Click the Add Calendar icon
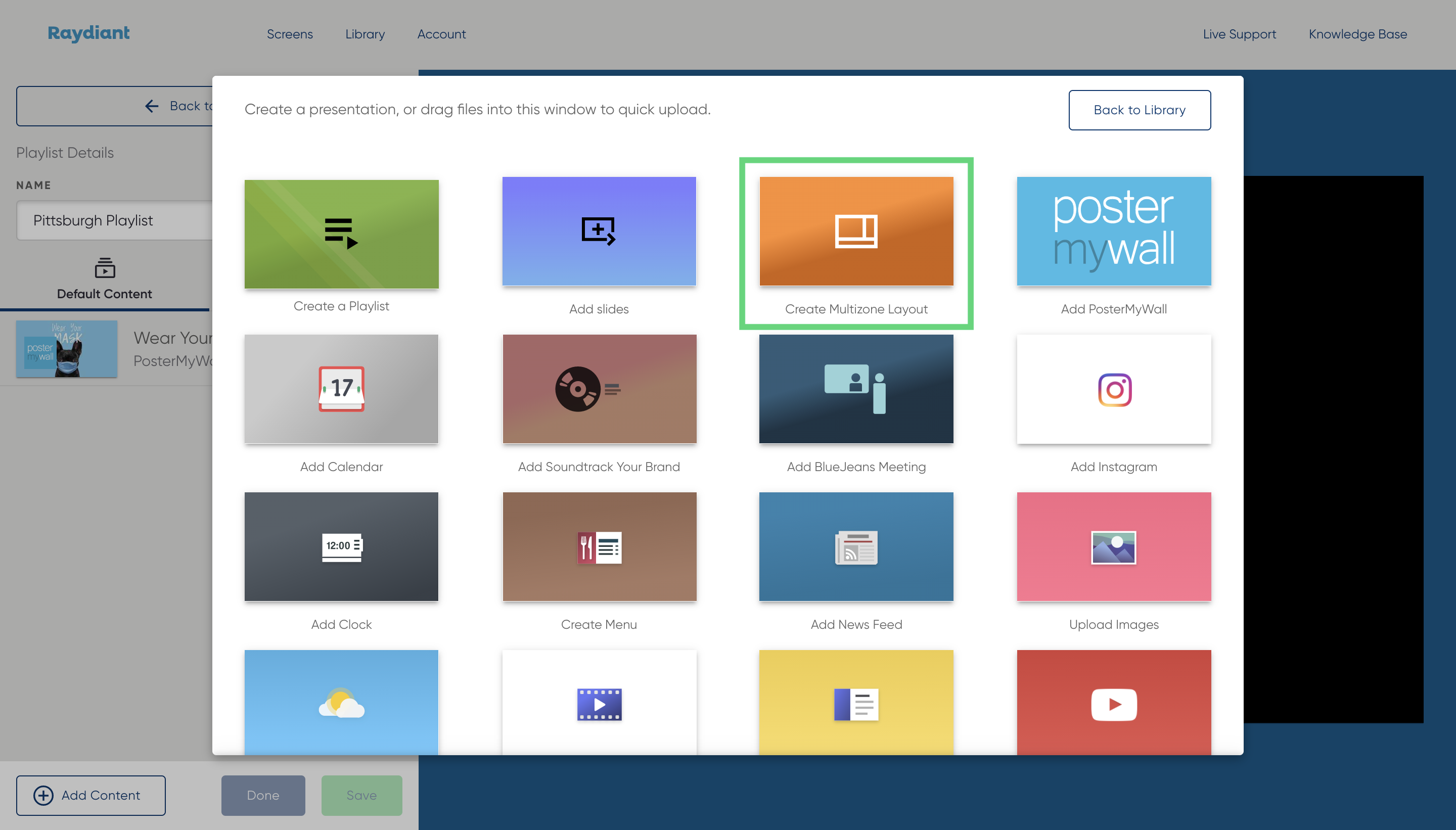1456x830 pixels. (341, 389)
